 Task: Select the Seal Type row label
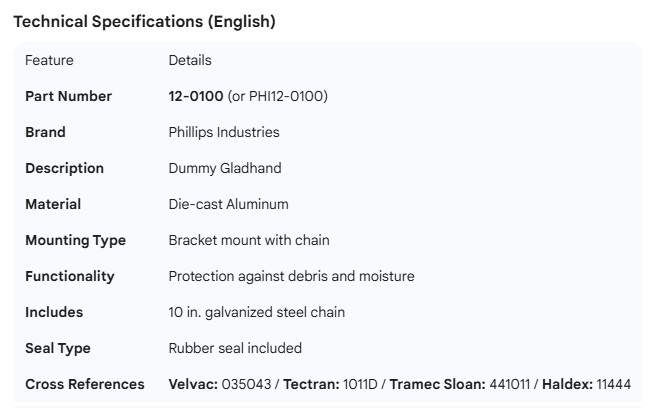(x=58, y=348)
